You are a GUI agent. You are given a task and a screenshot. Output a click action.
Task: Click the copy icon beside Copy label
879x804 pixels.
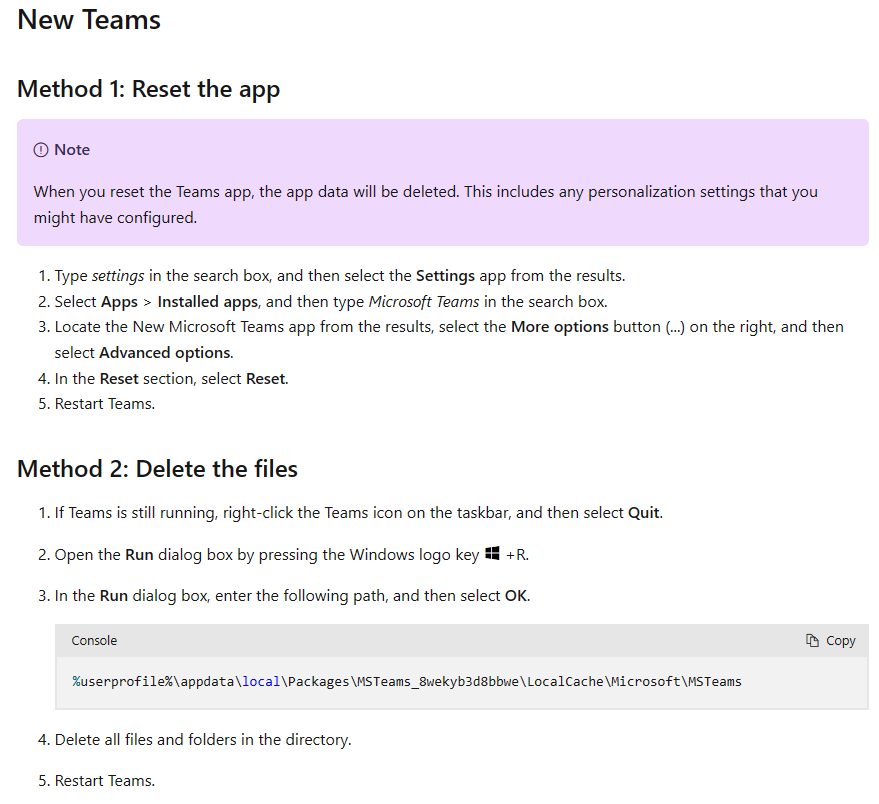(x=812, y=640)
